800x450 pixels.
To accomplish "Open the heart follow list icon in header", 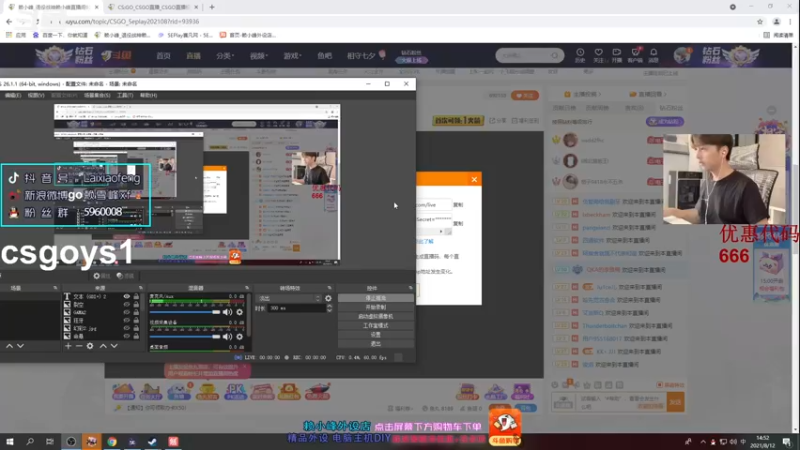I will pyautogui.click(x=598, y=53).
